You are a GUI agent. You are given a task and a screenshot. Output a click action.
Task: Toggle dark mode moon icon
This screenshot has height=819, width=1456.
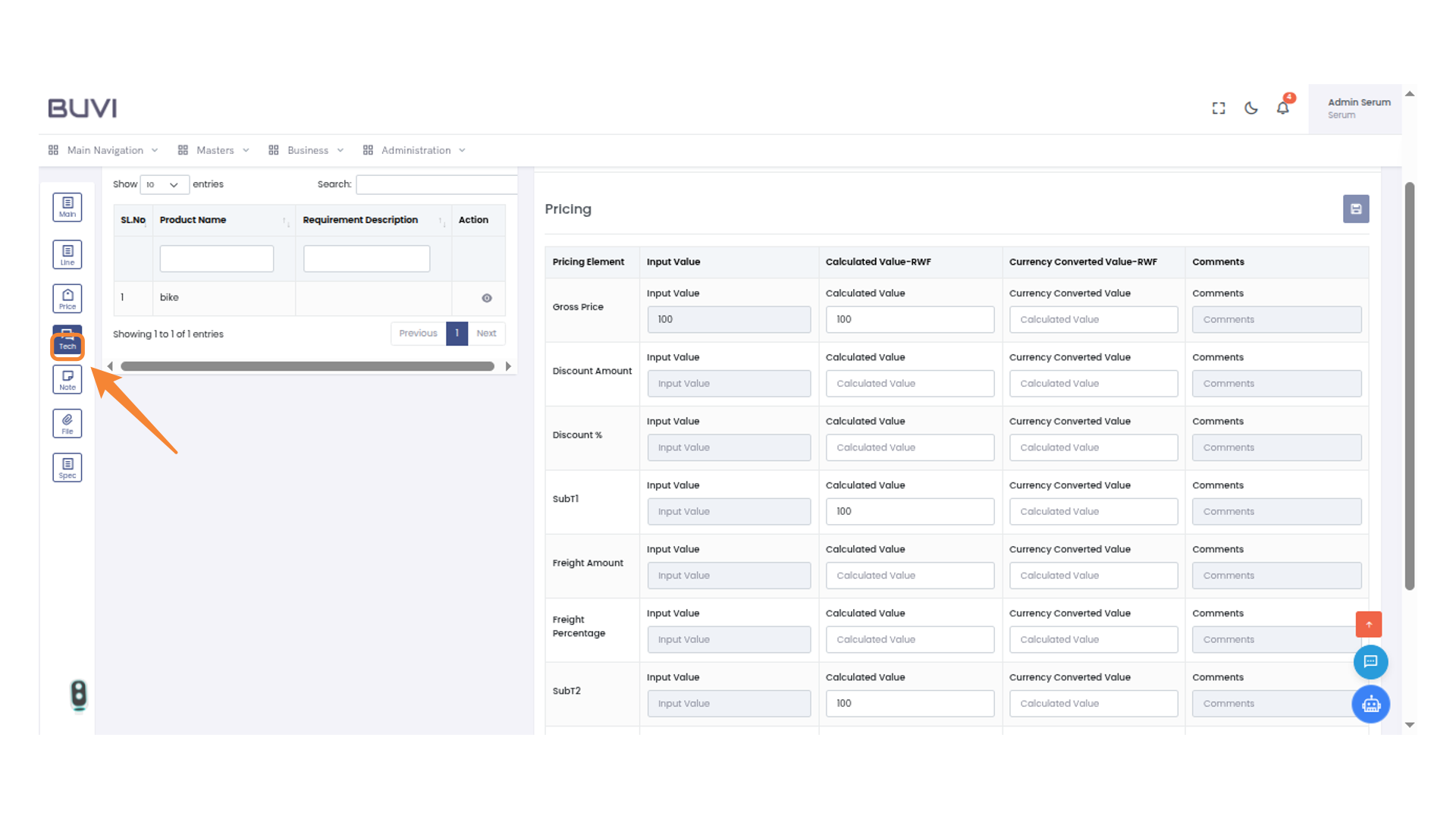[1250, 108]
